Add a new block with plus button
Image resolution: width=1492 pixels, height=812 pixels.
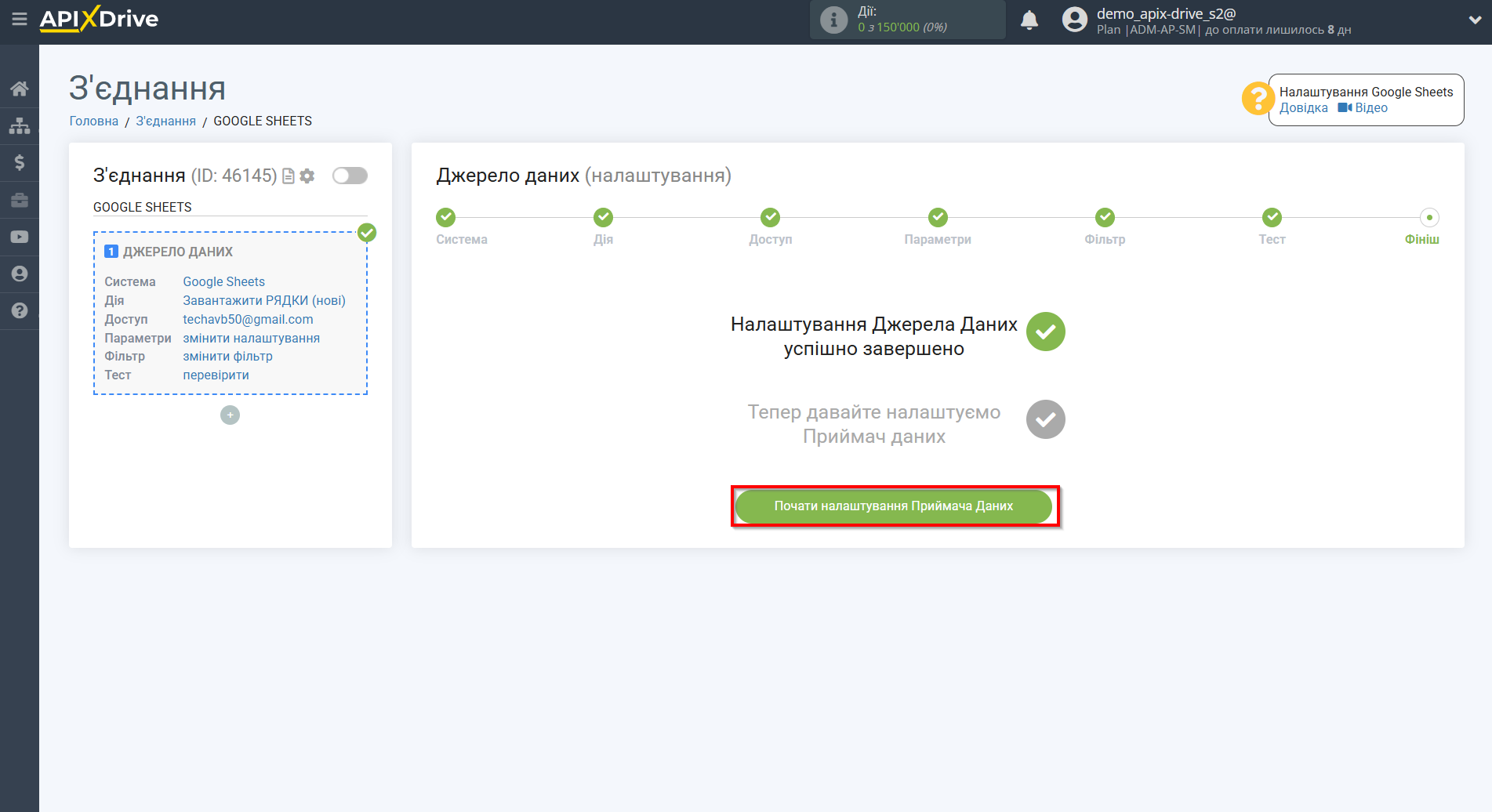click(x=230, y=415)
